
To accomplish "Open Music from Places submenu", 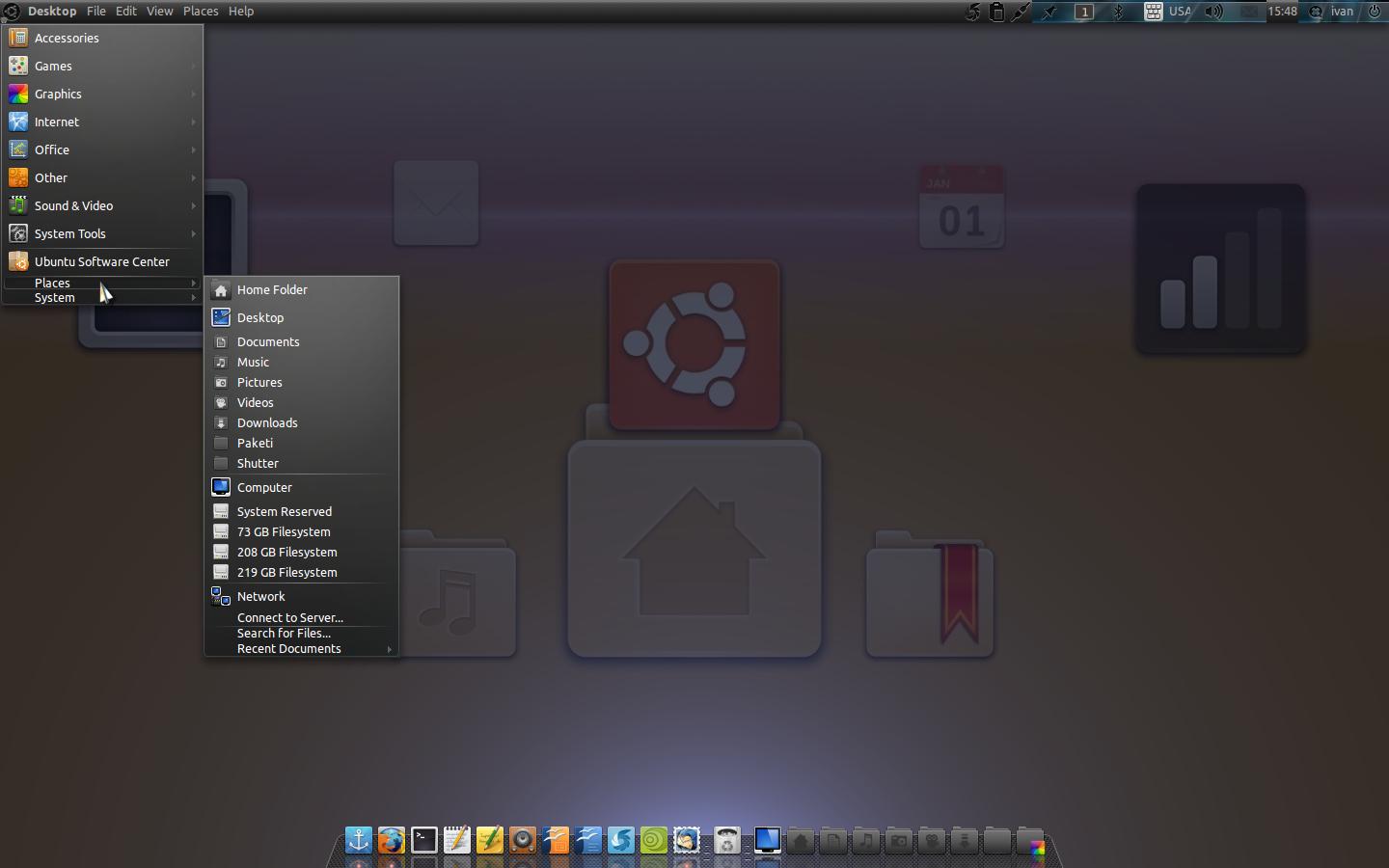I will pos(301,362).
